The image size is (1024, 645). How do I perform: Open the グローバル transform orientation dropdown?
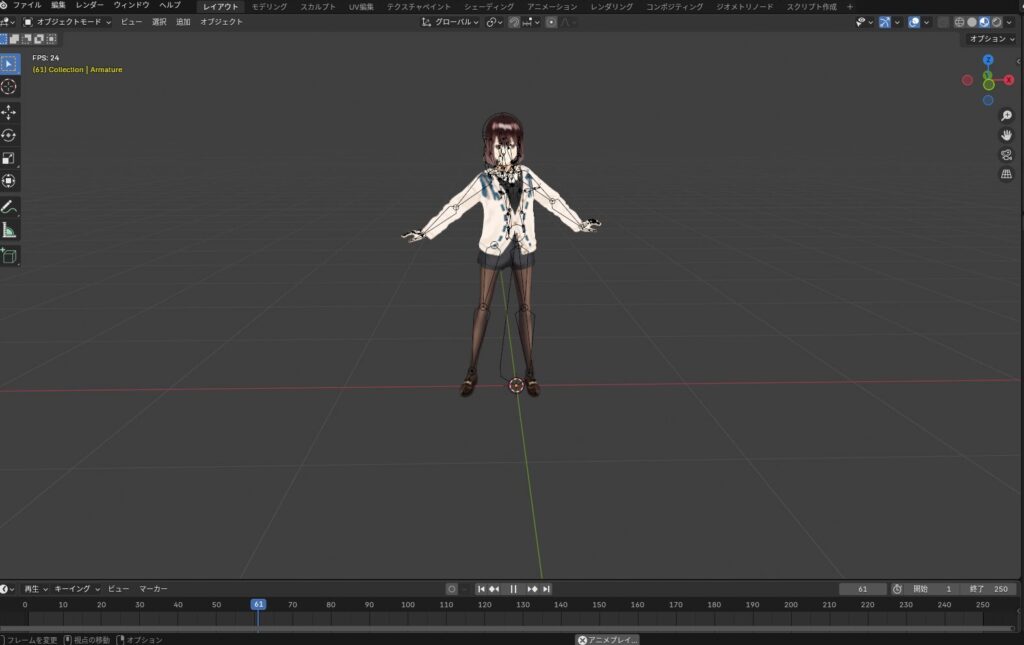(451, 22)
